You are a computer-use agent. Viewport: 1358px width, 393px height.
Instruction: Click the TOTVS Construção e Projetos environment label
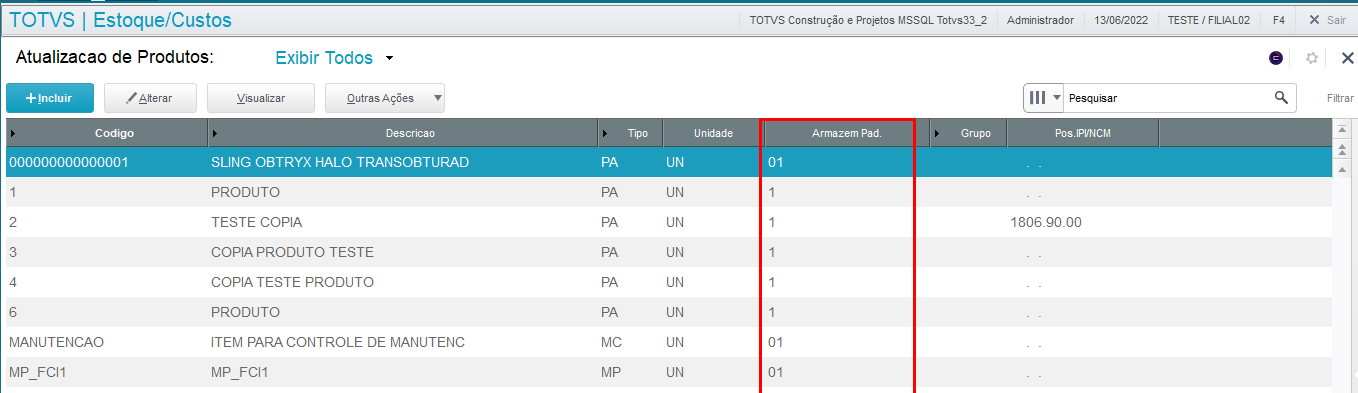pyautogui.click(x=869, y=20)
